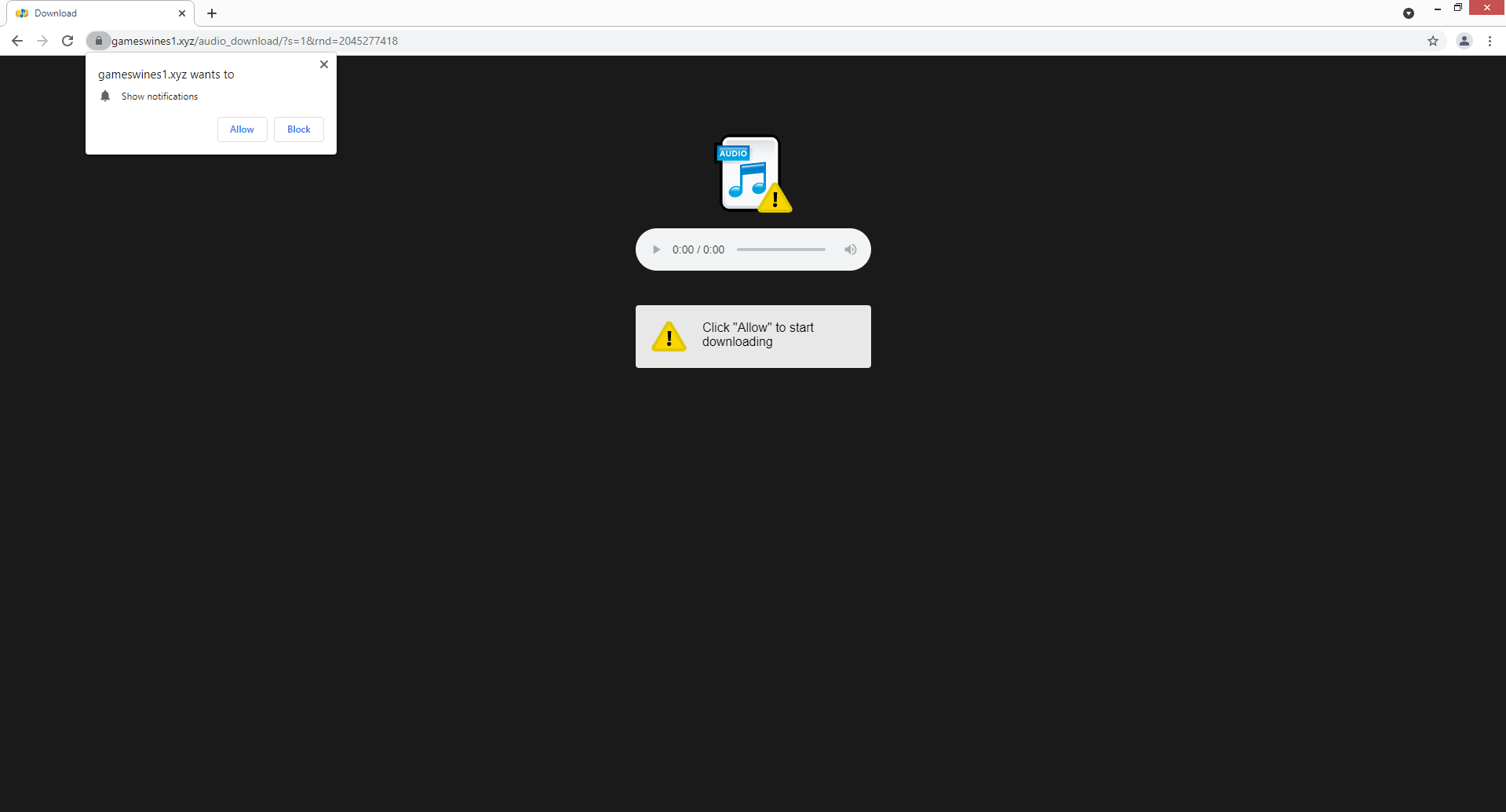This screenshot has height=812, width=1506.
Task: Open Chrome's three-dot menu
Action: click(1490, 41)
